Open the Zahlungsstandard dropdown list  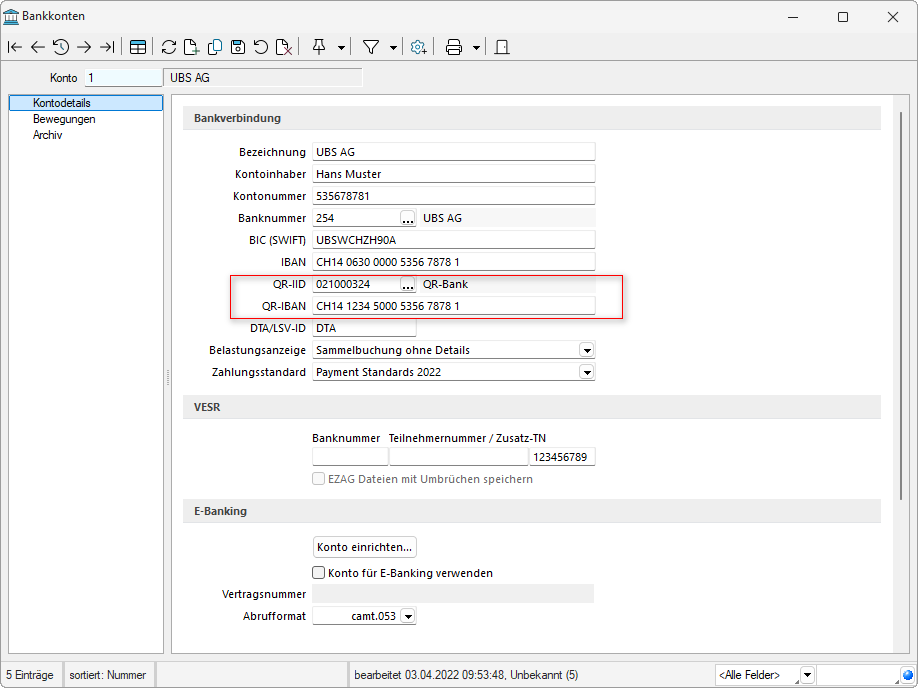pos(587,373)
